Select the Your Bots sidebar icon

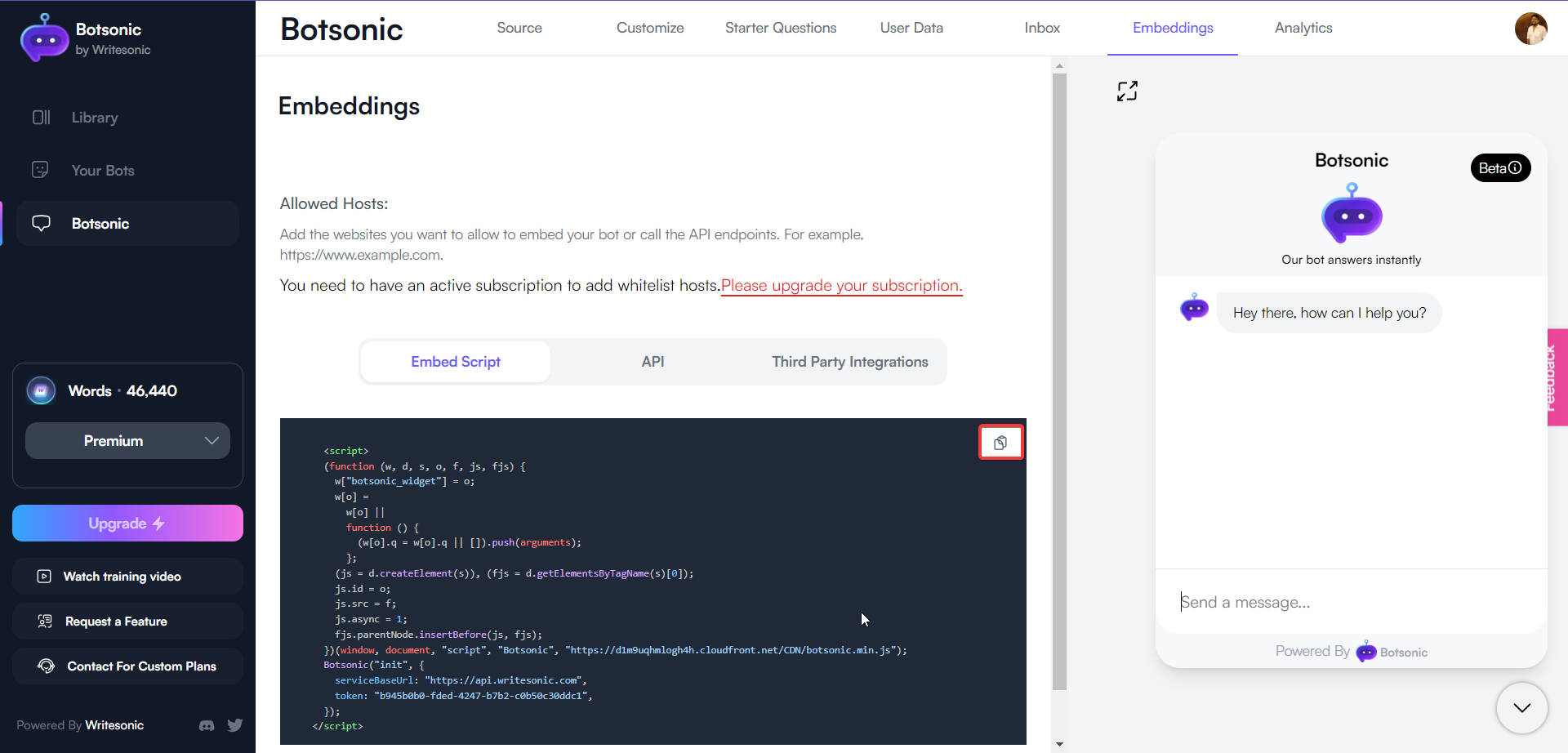[41, 169]
